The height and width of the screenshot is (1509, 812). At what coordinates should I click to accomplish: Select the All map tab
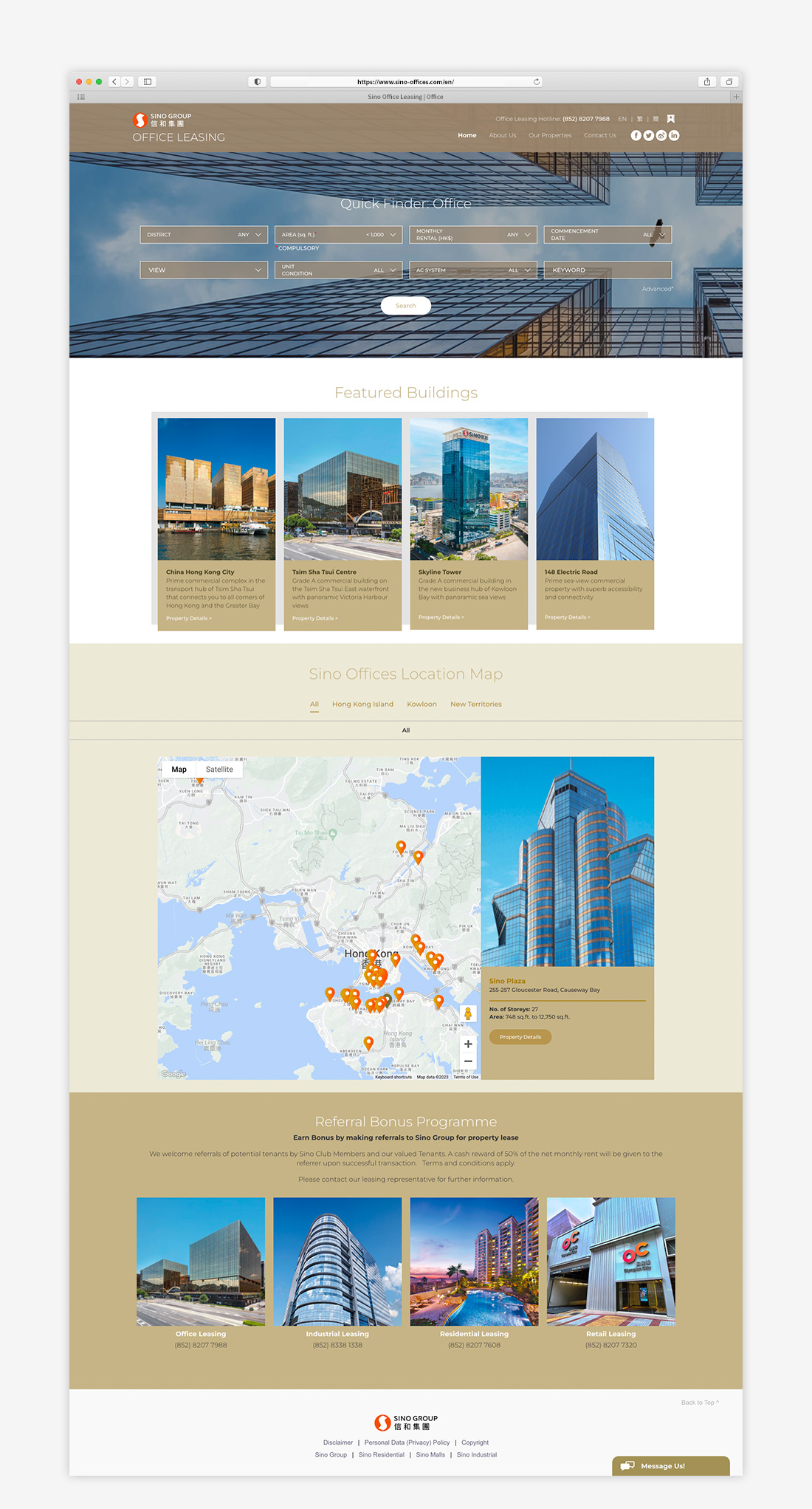pyautogui.click(x=314, y=704)
